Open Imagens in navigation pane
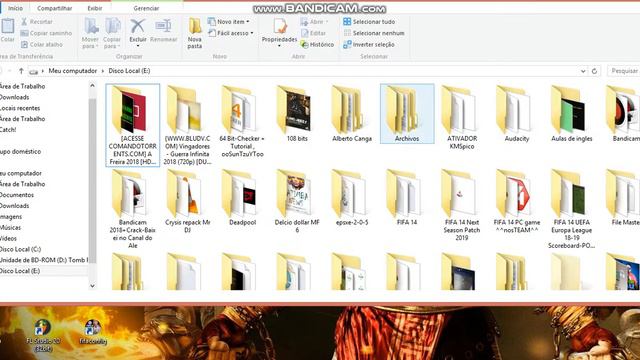Image resolution: width=640 pixels, height=360 pixels. [x=11, y=217]
